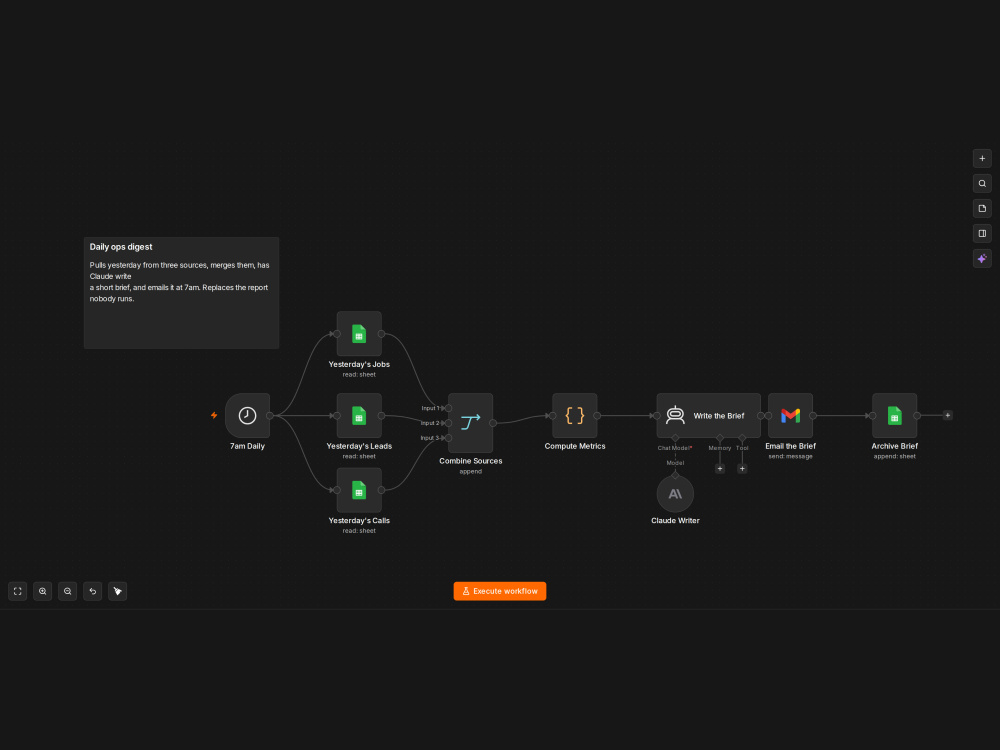This screenshot has width=1000, height=750.
Task: Add a Memory sub-node to the agent
Action: point(720,469)
